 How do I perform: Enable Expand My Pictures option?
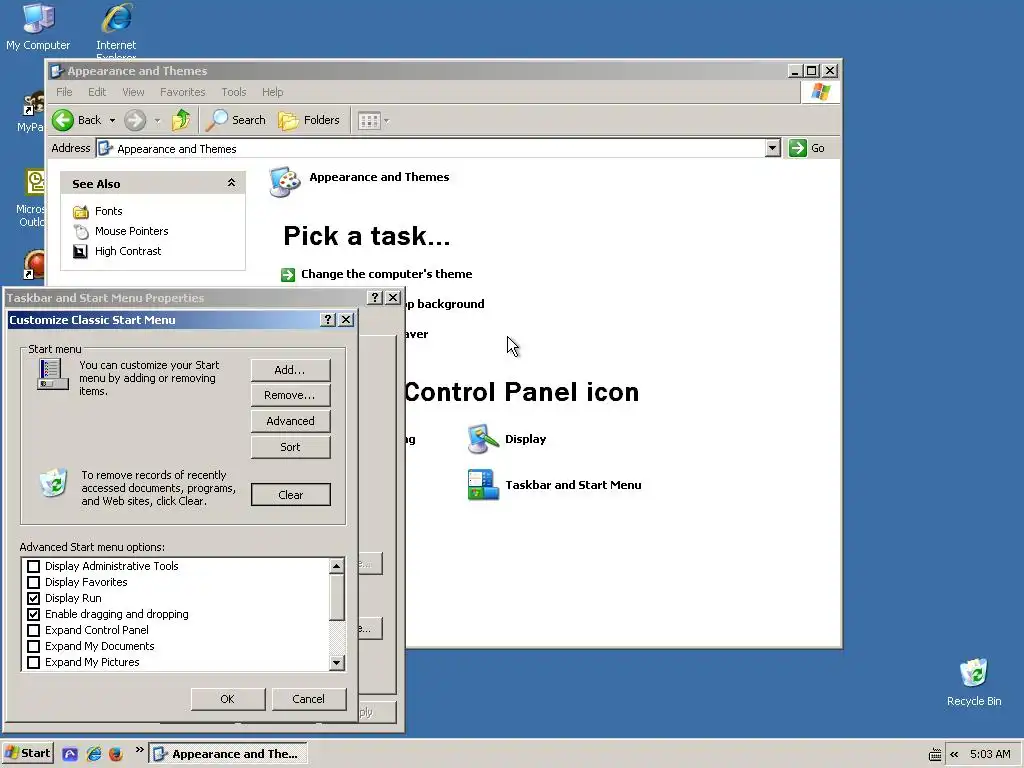pyautogui.click(x=33, y=662)
